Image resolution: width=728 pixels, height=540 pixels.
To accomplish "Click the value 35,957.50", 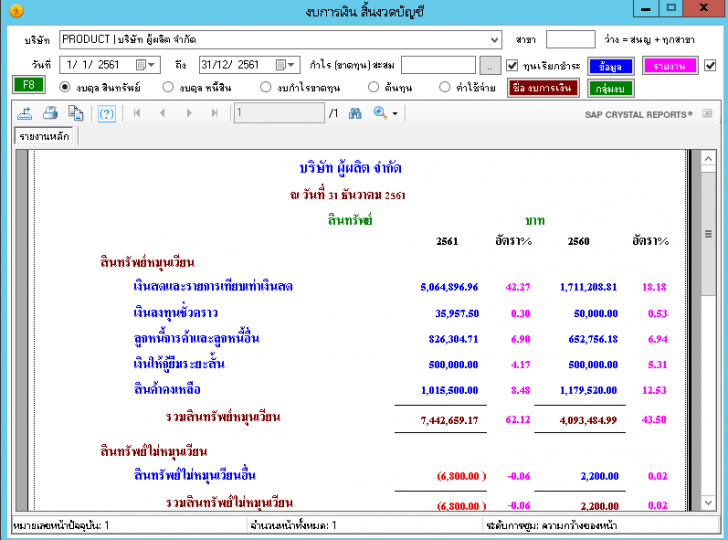I will [457, 313].
